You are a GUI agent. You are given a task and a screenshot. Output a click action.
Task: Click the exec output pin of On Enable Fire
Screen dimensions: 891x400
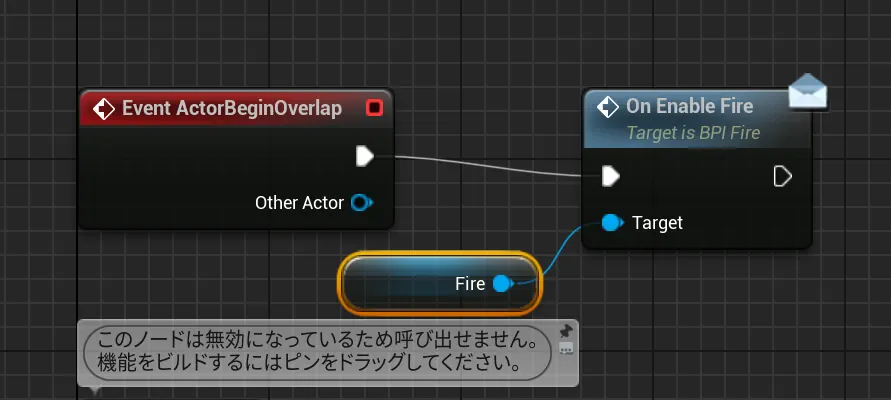(x=783, y=176)
